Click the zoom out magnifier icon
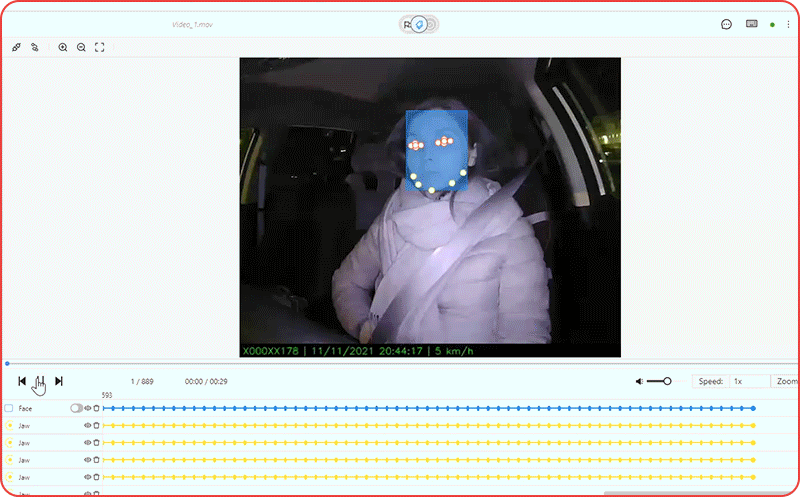Image resolution: width=800 pixels, height=497 pixels. (81, 47)
